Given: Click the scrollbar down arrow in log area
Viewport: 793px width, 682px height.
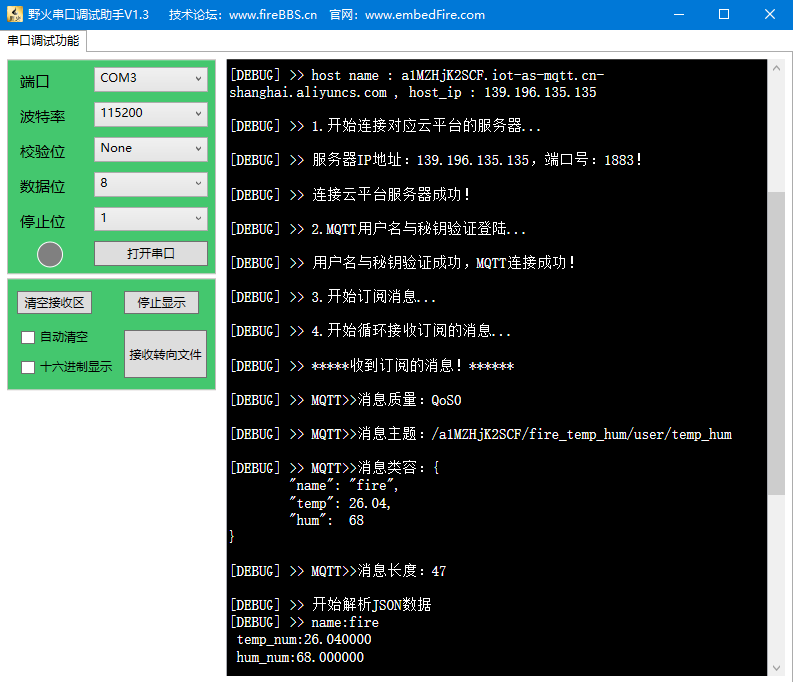Looking at the screenshot, I should pyautogui.click(x=776, y=668).
